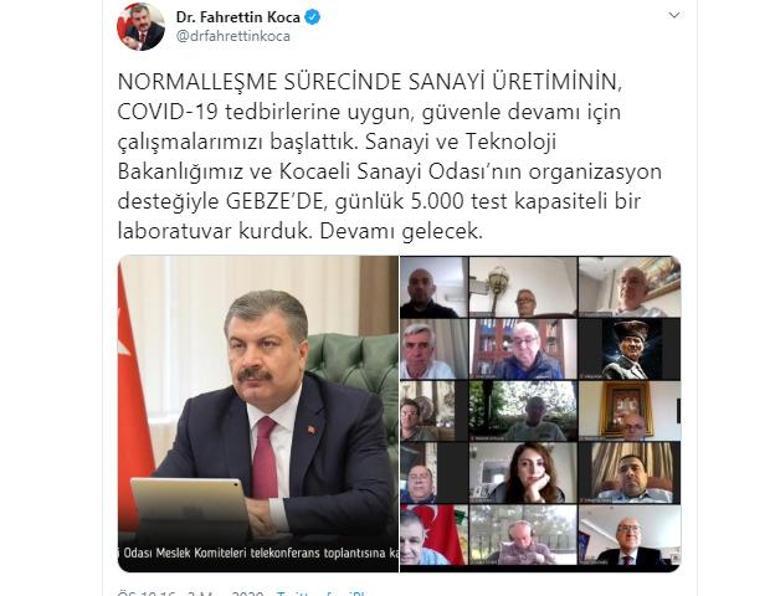
Task: Open the partially visible tweet timestamp
Action: (193, 593)
